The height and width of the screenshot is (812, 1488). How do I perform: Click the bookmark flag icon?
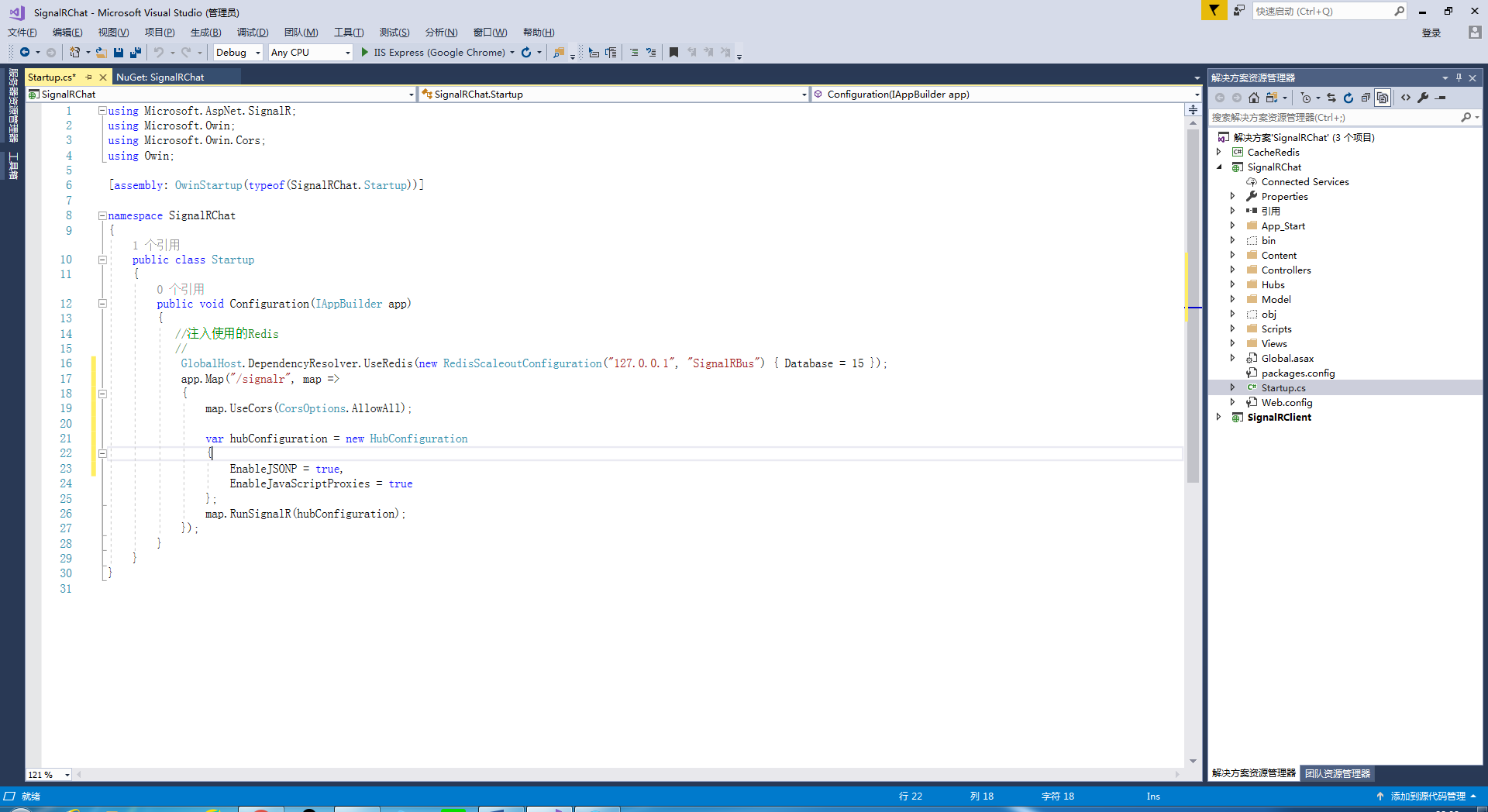tap(673, 53)
